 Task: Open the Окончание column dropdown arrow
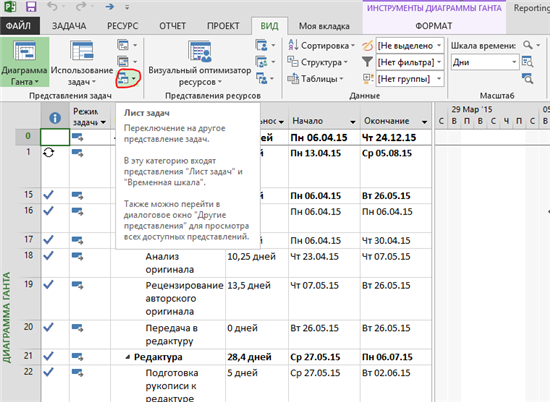(424, 122)
